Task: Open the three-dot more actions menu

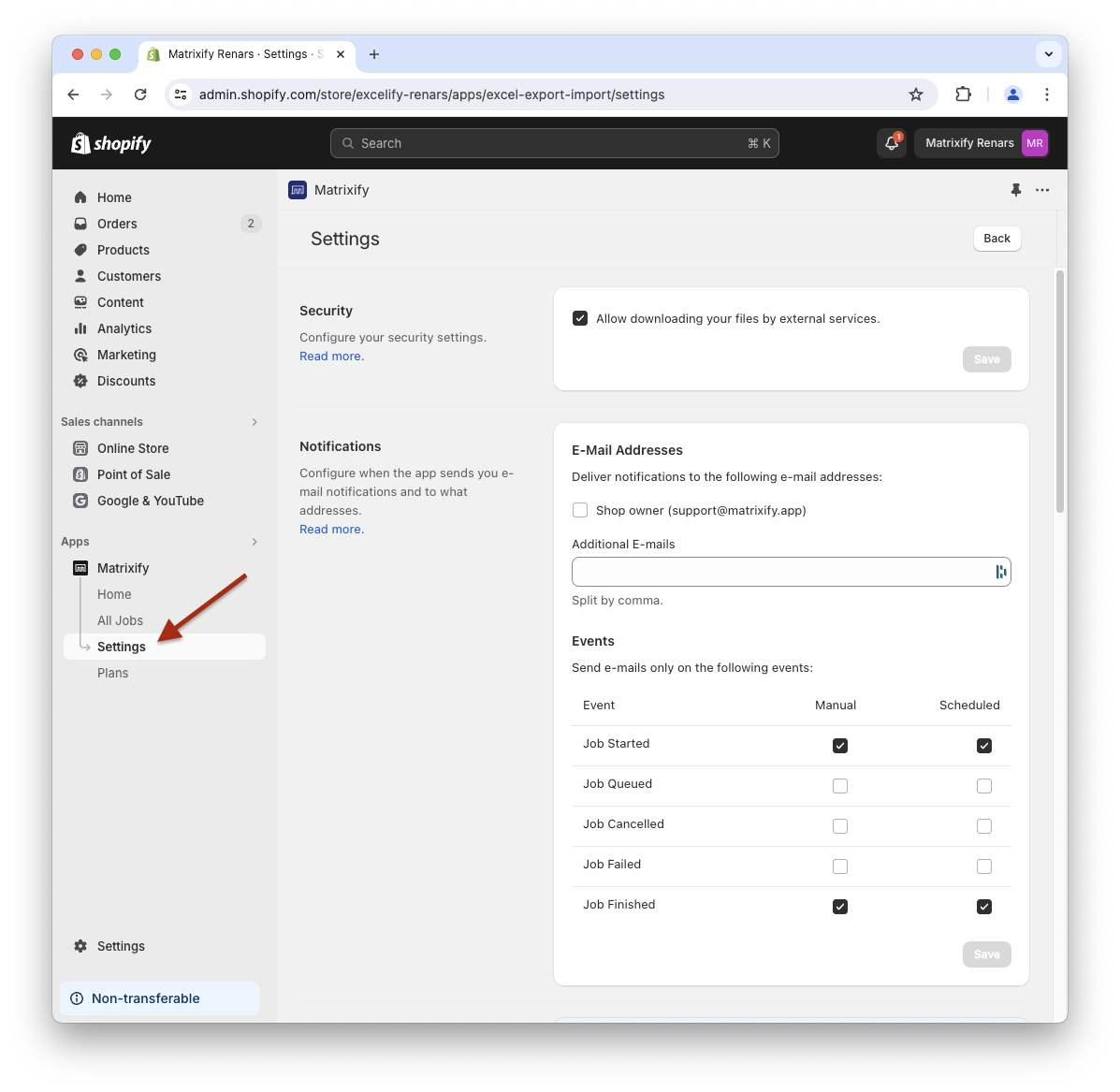Action: 1042,190
